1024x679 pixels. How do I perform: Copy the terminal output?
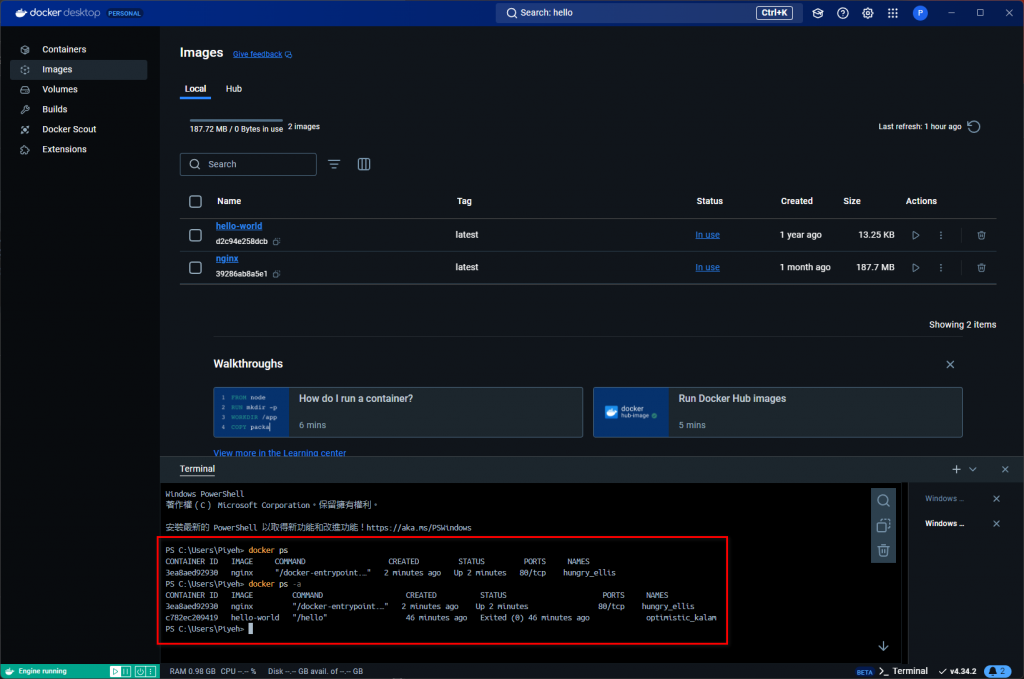point(883,526)
